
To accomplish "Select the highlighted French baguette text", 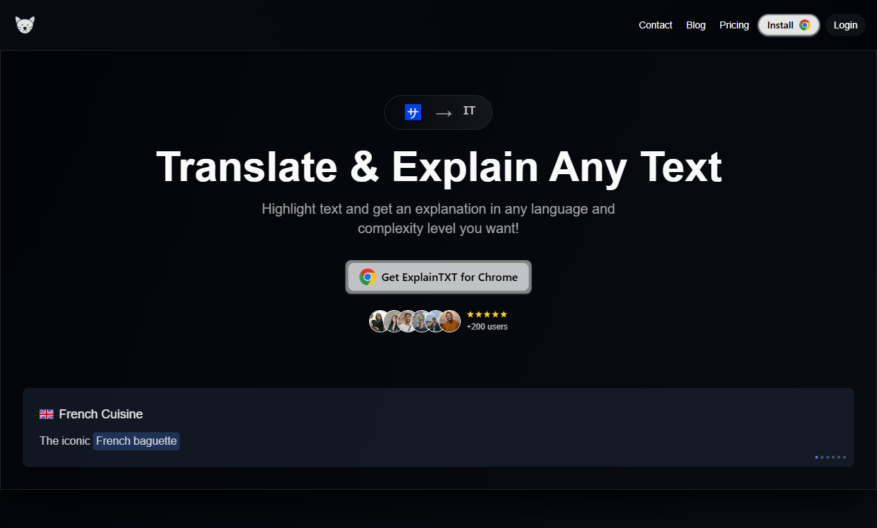I will tap(136, 441).
